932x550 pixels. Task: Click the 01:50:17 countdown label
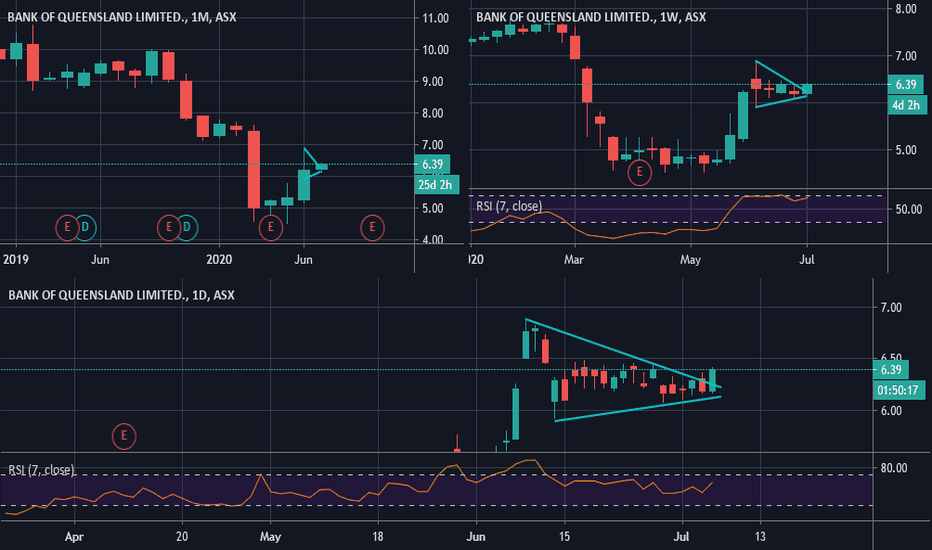click(898, 390)
